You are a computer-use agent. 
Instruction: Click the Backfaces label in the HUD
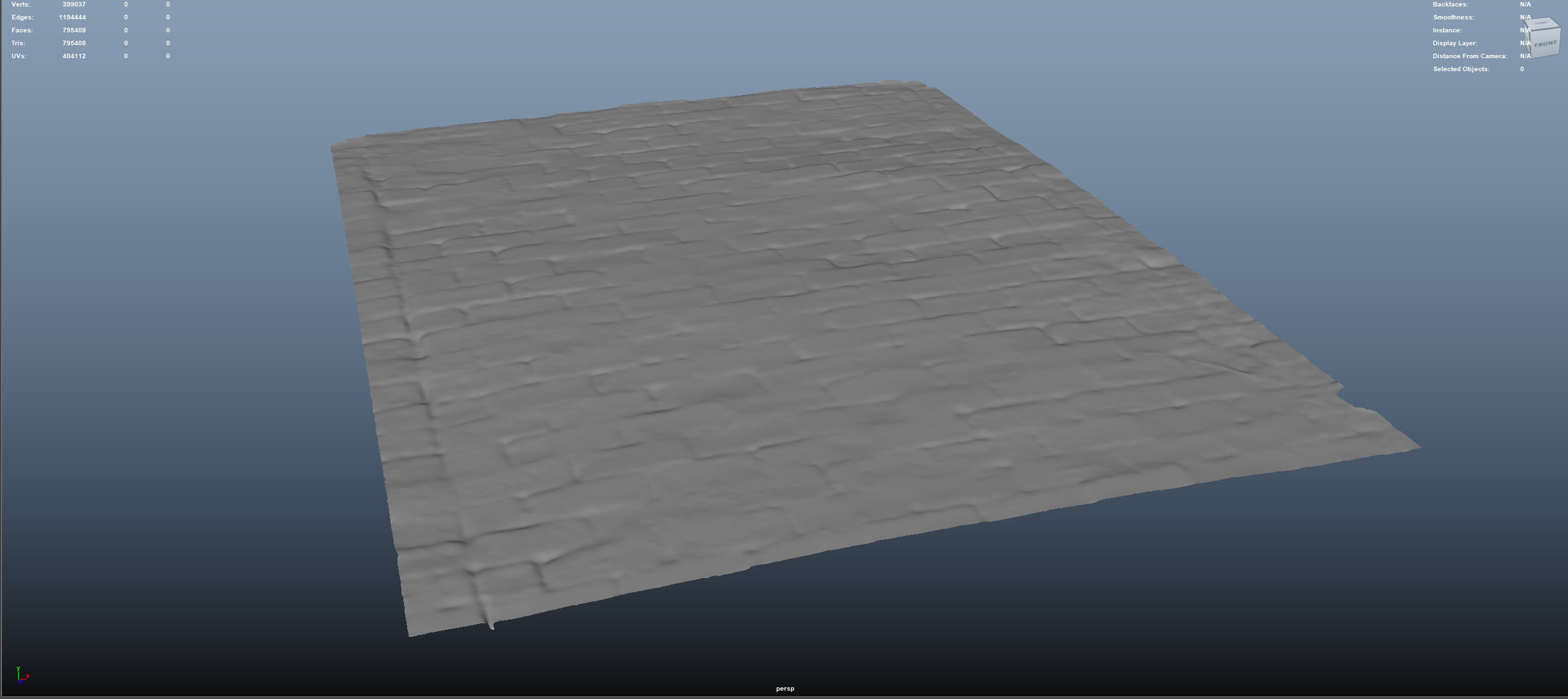1450,5
